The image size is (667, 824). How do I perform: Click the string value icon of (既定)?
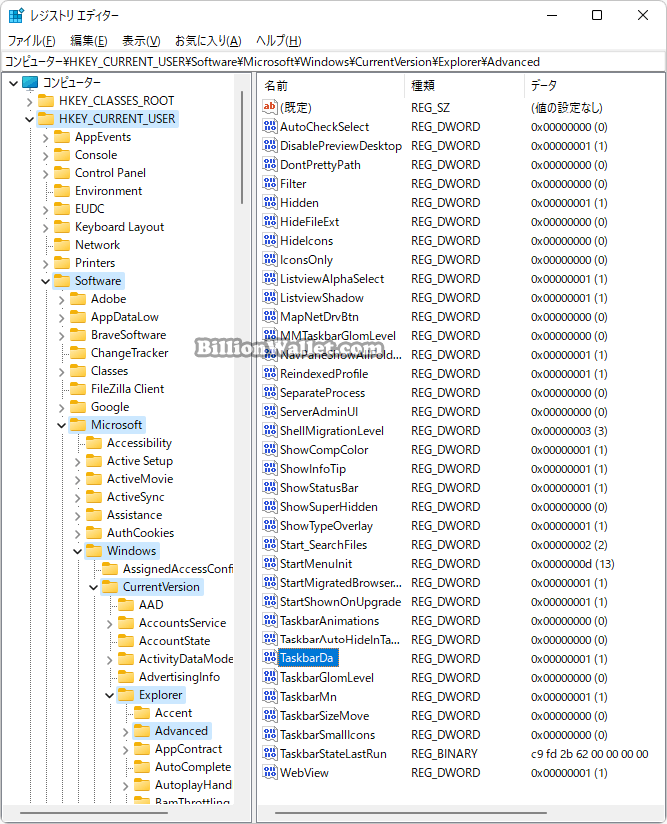tap(270, 107)
